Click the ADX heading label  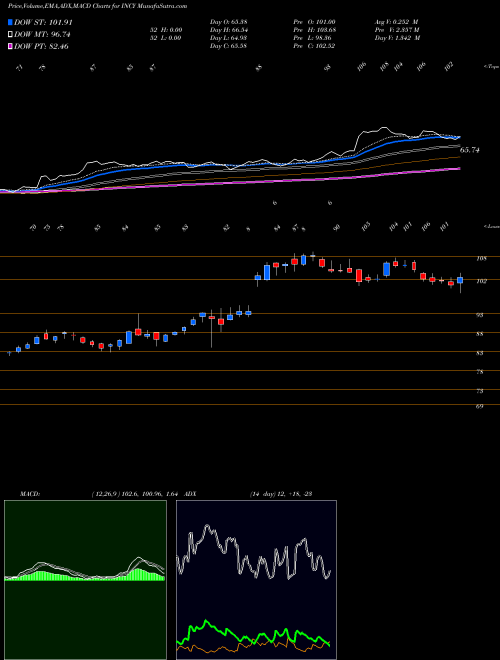(x=191, y=493)
